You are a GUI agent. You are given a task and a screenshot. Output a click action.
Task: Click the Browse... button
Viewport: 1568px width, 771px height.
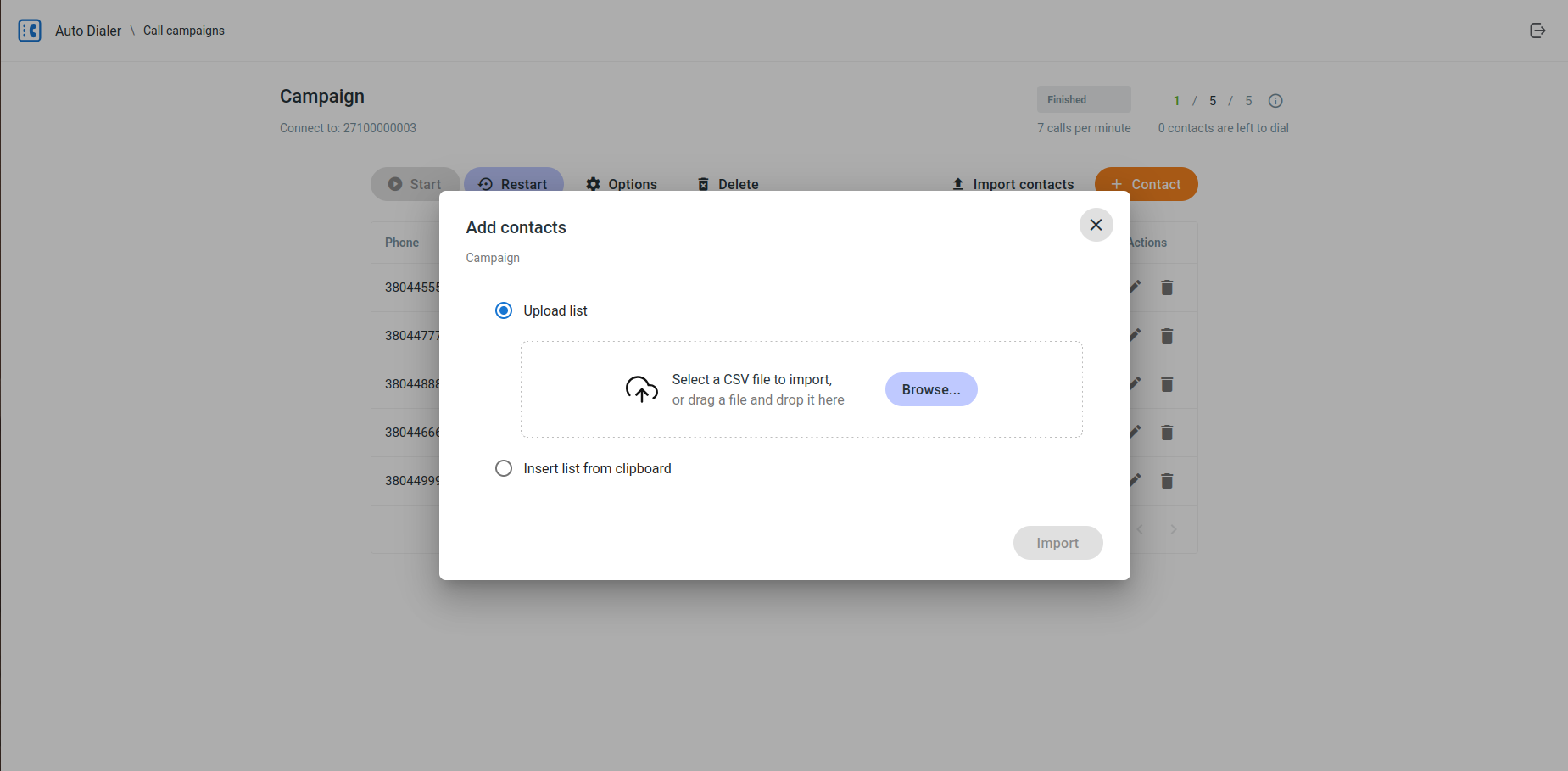coord(931,389)
